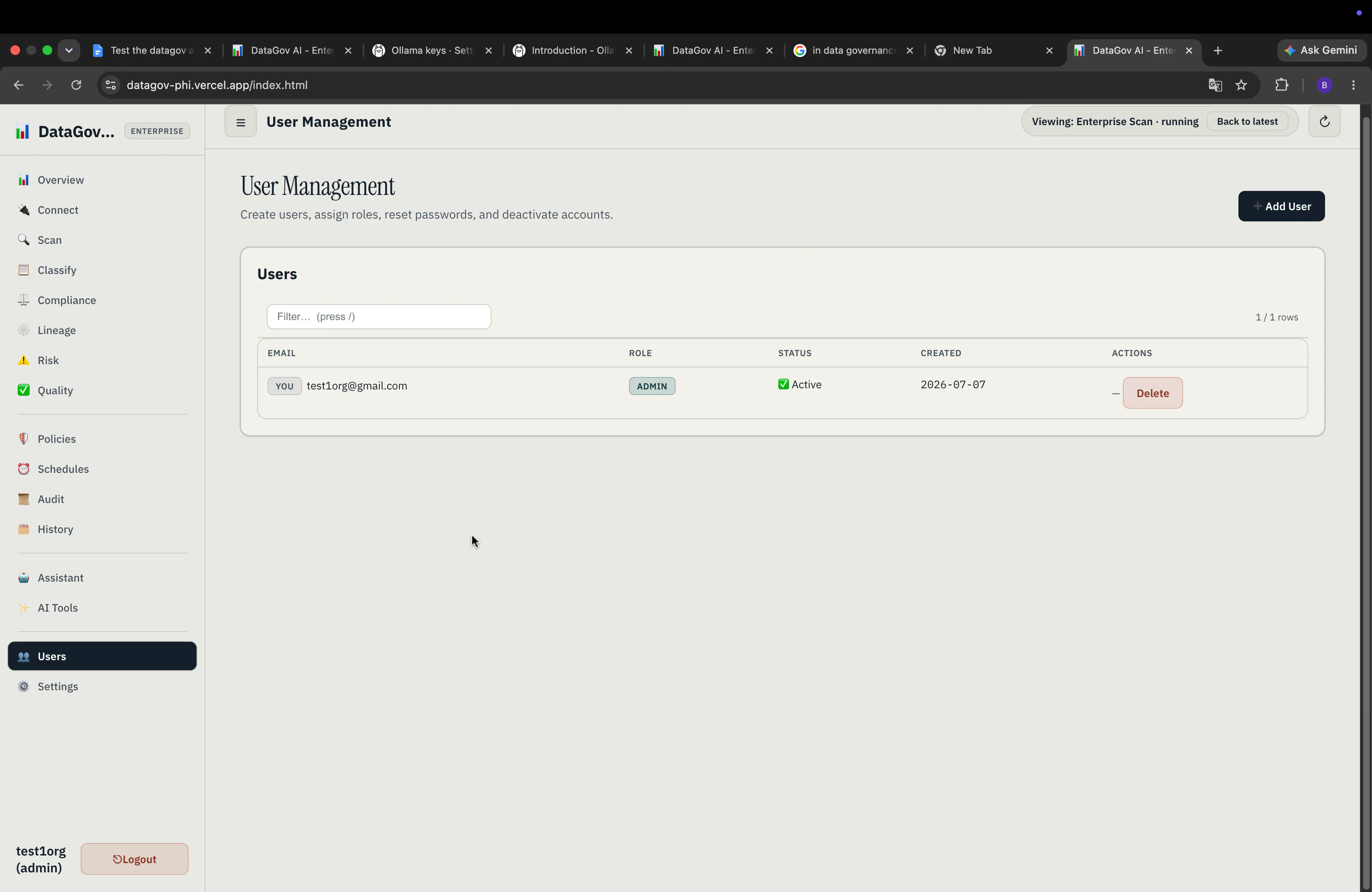Image resolution: width=1372 pixels, height=892 pixels.
Task: Click the Ask Gemini button
Action: [x=1321, y=50]
